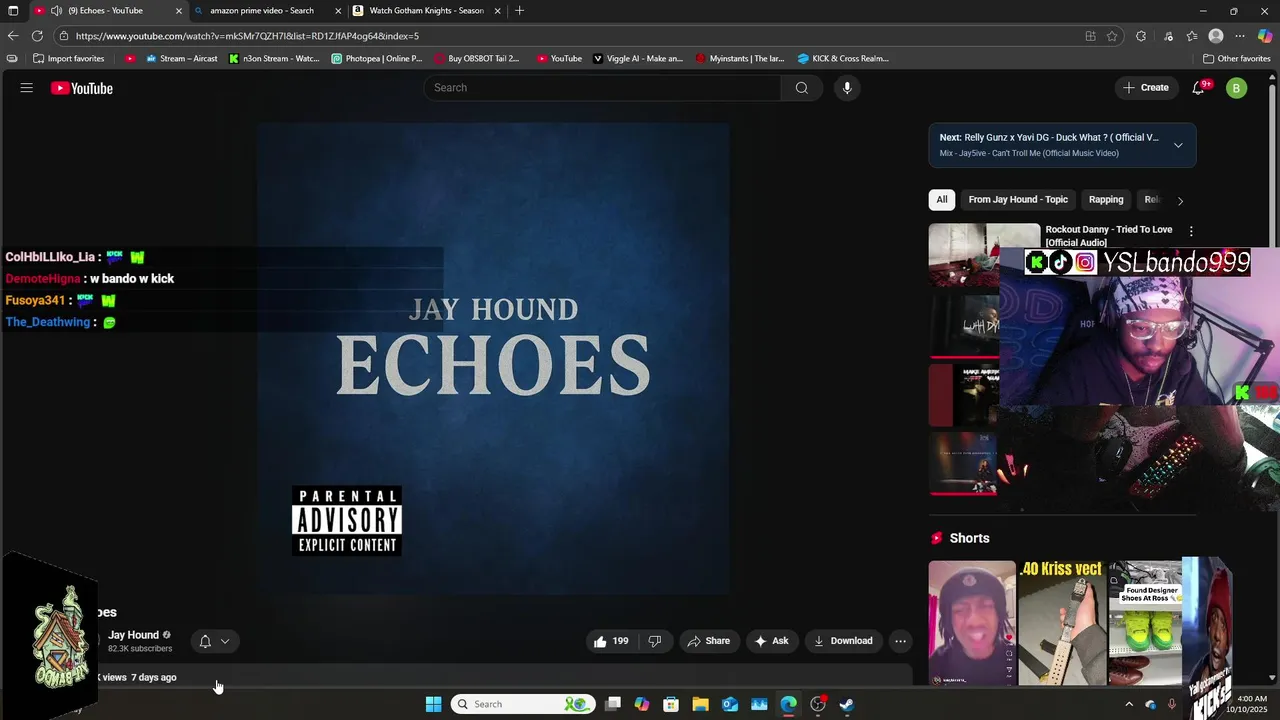Open Steam from the taskbar
Screen dimensions: 1280x720
847,704
